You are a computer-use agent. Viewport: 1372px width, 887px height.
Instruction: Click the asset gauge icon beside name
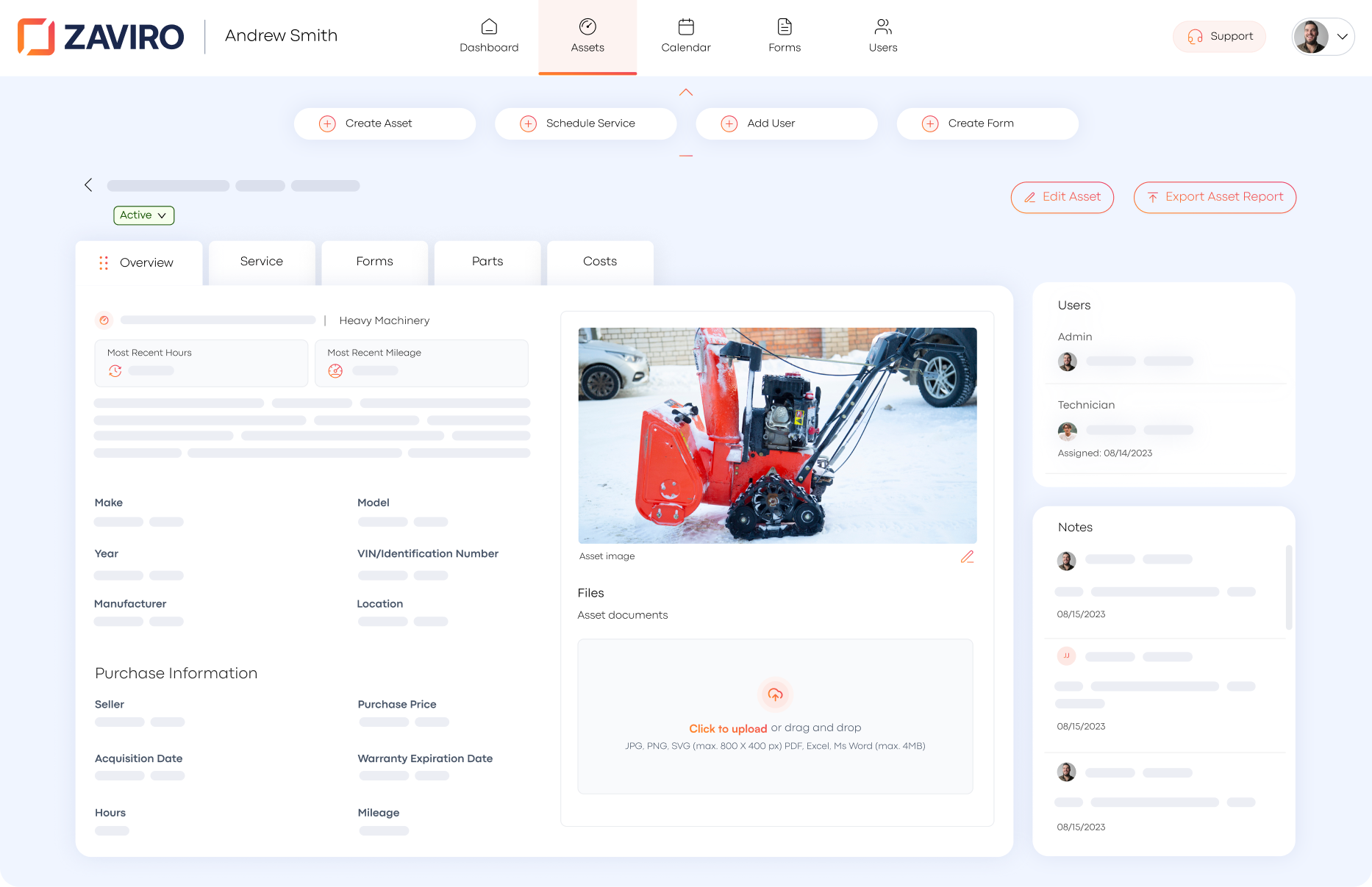tap(104, 320)
